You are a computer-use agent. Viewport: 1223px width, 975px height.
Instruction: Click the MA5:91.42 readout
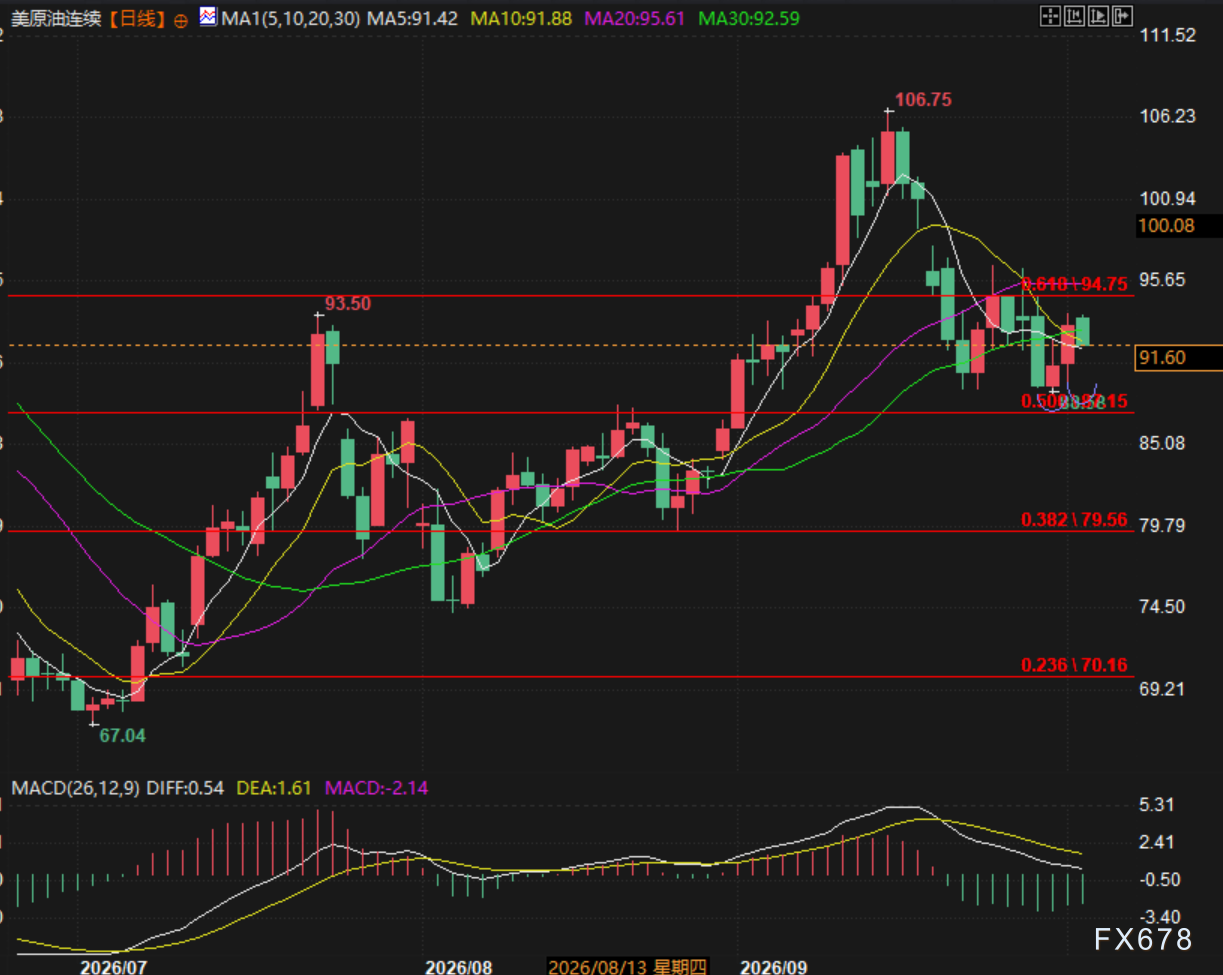coord(413,18)
